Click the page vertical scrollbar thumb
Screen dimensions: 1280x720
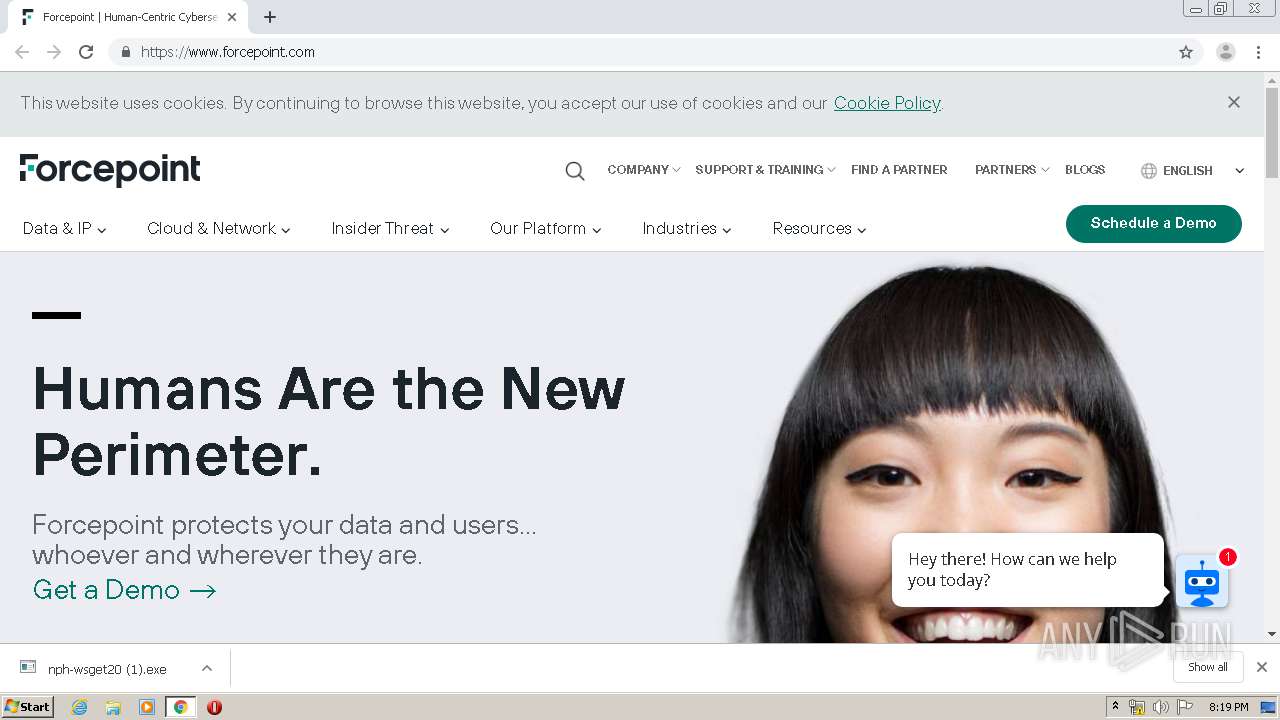pos(1272,132)
